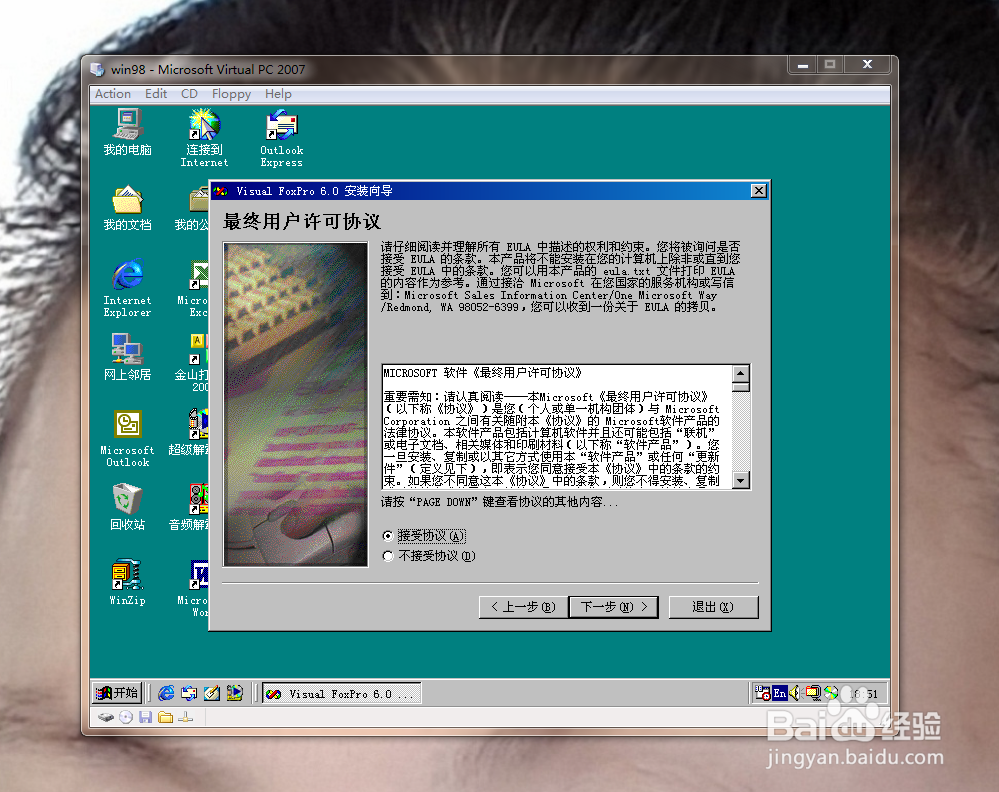Launch the Internet Explorer desktop icon
The width and height of the screenshot is (999, 792).
pyautogui.click(x=127, y=288)
